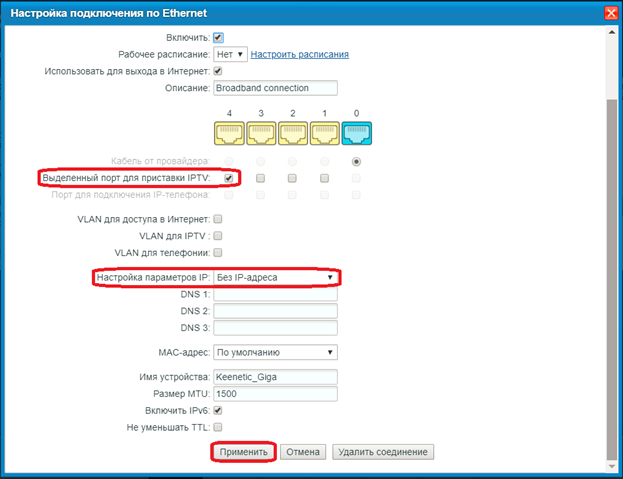Toggle the Включить checkbox at top
This screenshot has width=623, height=479.
pyautogui.click(x=219, y=37)
